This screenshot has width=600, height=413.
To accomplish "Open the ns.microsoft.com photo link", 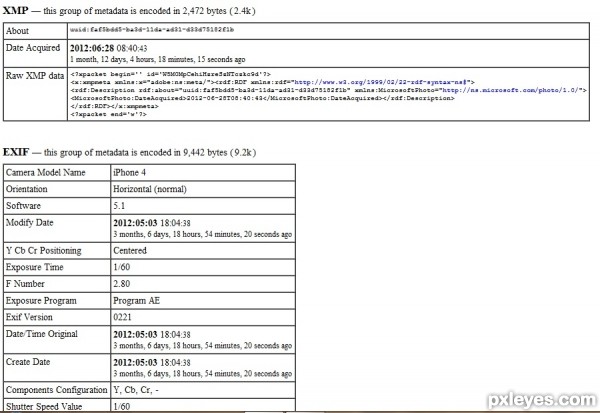I will point(511,90).
